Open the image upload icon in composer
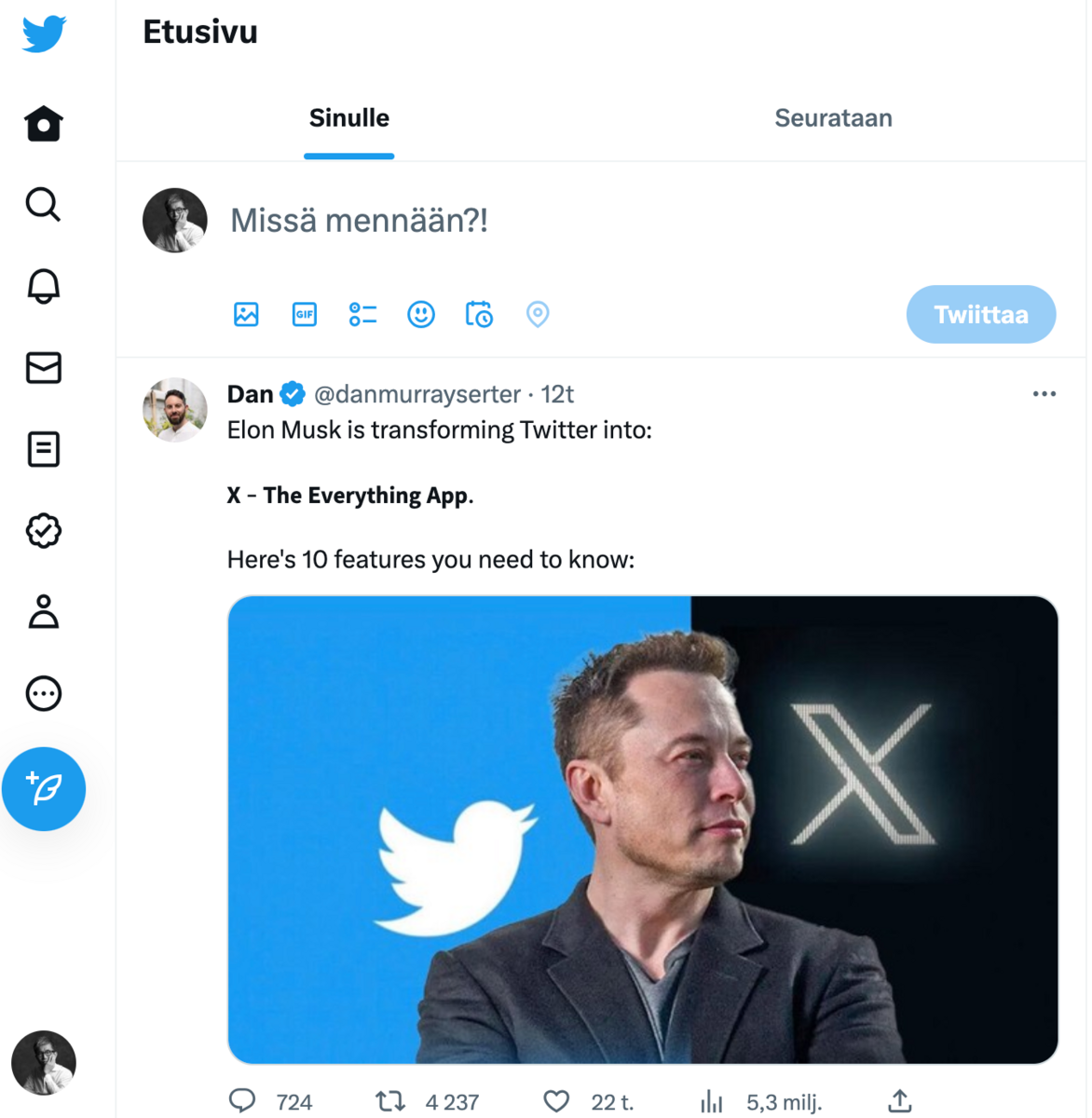This screenshot has height=1118, width=1092. click(245, 314)
